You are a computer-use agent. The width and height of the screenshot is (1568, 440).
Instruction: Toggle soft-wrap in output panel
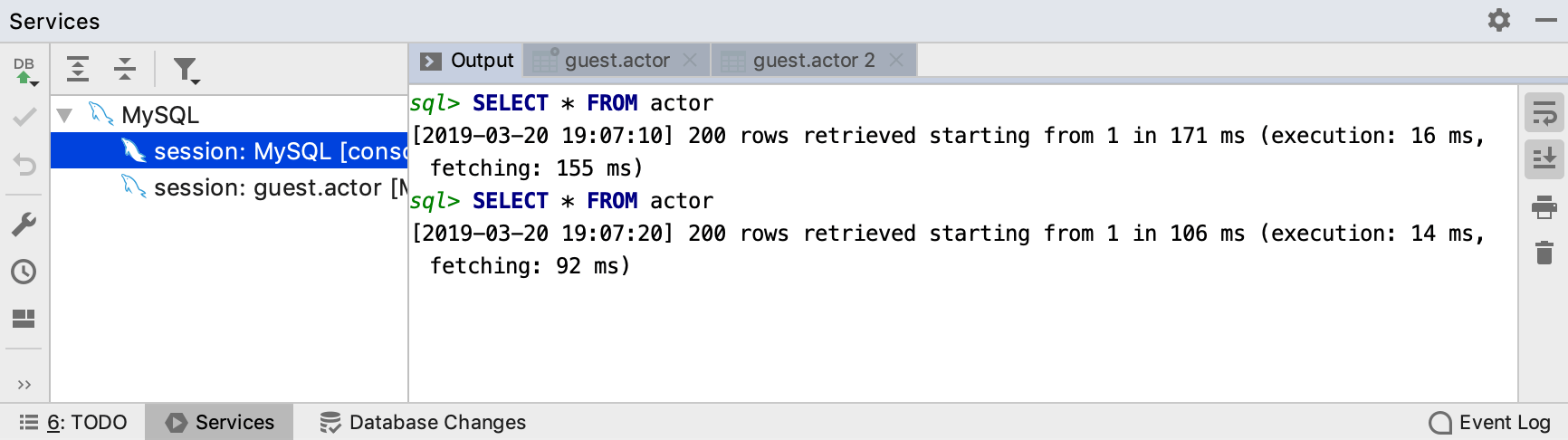[x=1544, y=114]
